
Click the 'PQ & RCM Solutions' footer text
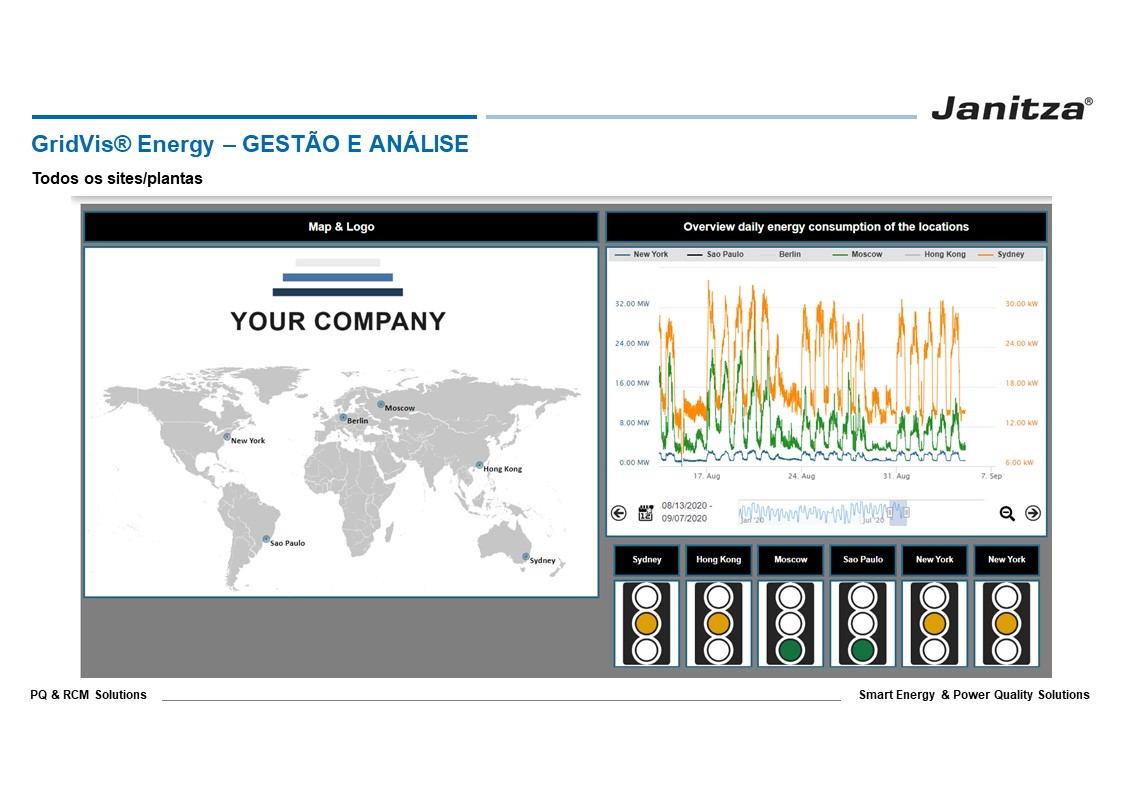(x=88, y=694)
